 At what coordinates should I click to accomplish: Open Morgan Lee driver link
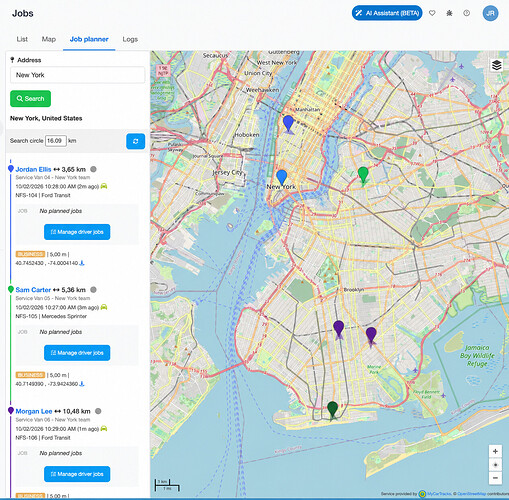(x=34, y=411)
